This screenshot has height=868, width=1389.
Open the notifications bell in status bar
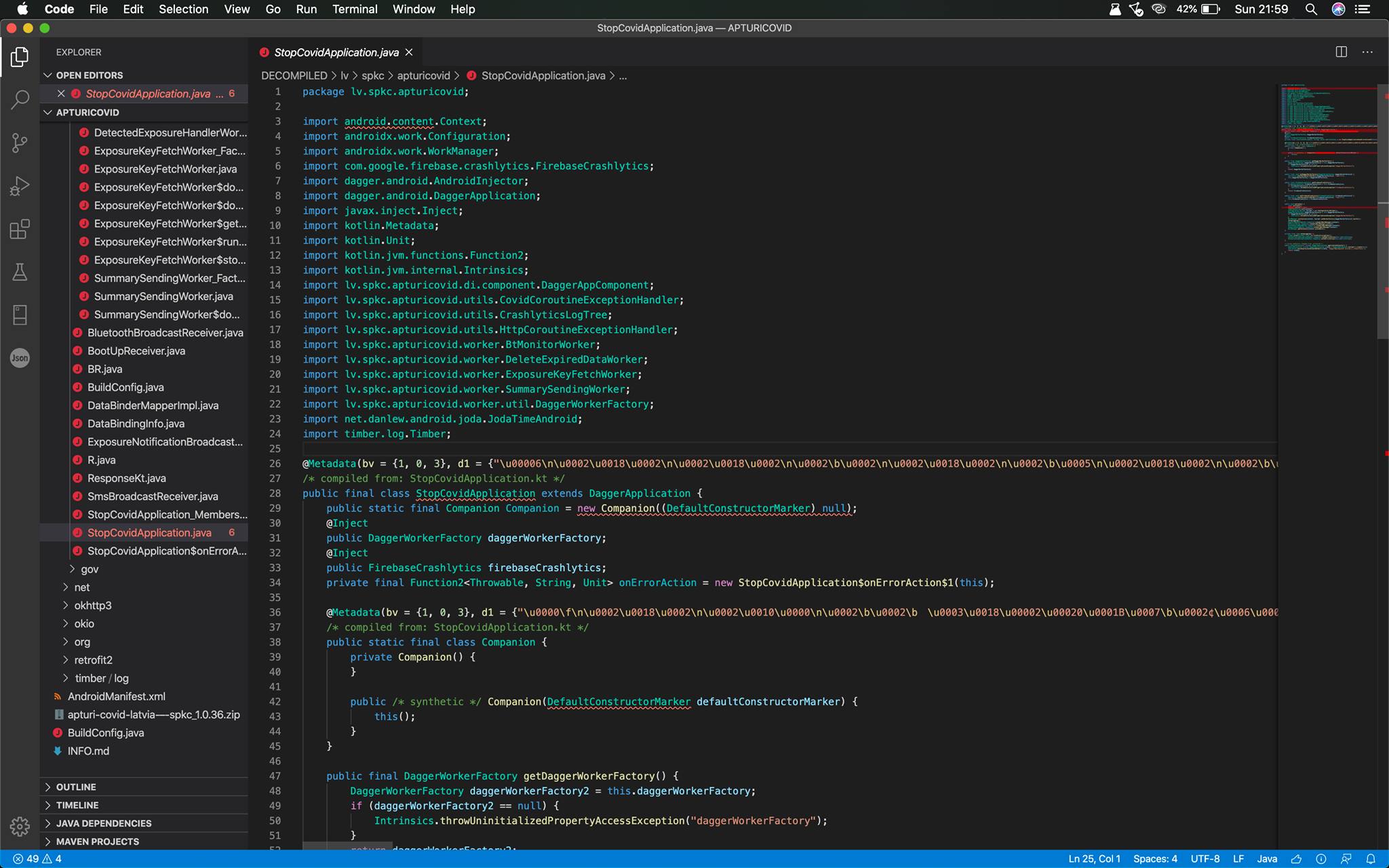pyautogui.click(x=1371, y=859)
